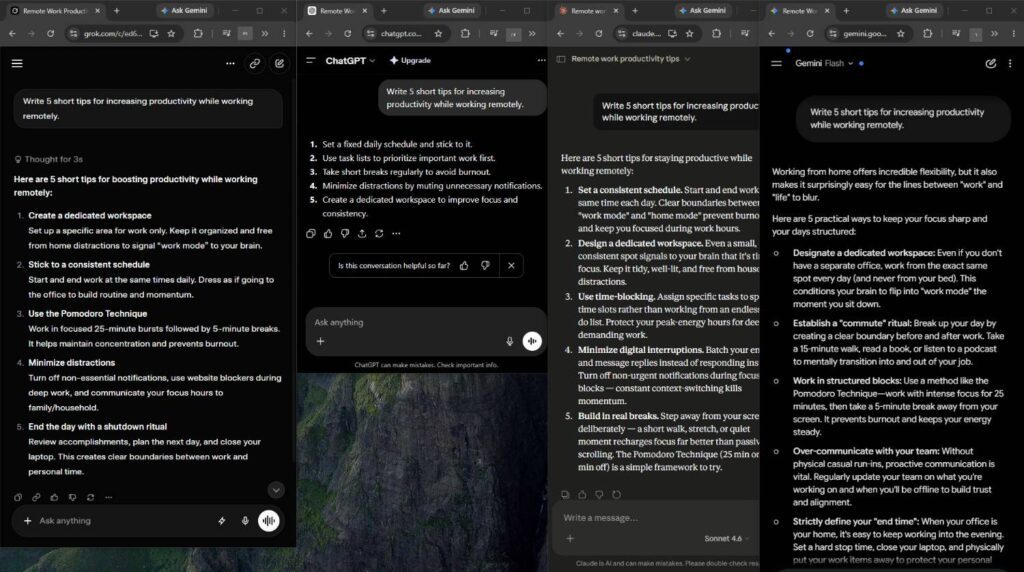1024x572 pixels.
Task: Open the Gemini Flash model dropdown
Action: tap(824, 63)
